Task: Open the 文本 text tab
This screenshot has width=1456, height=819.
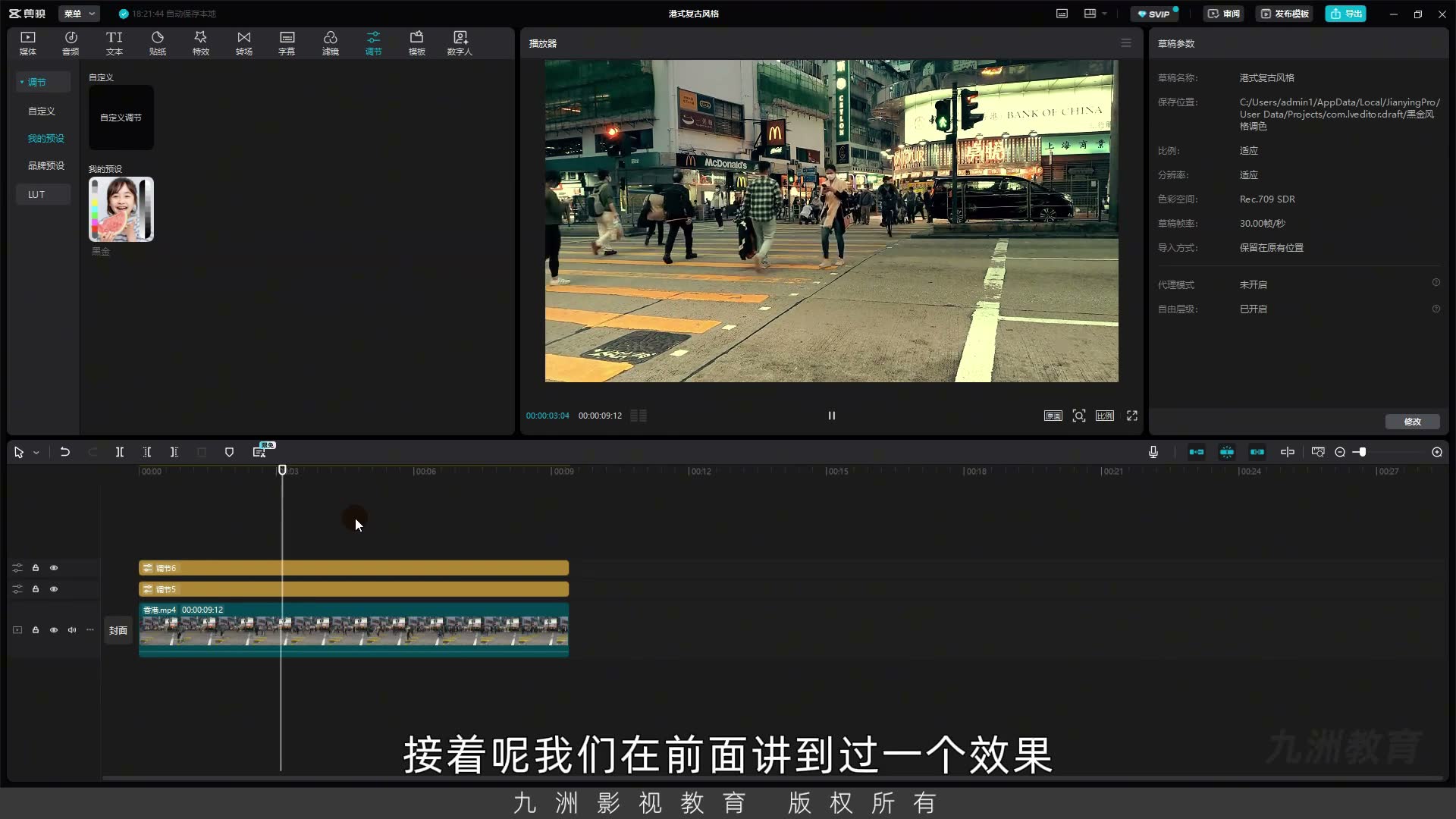Action: tap(114, 43)
